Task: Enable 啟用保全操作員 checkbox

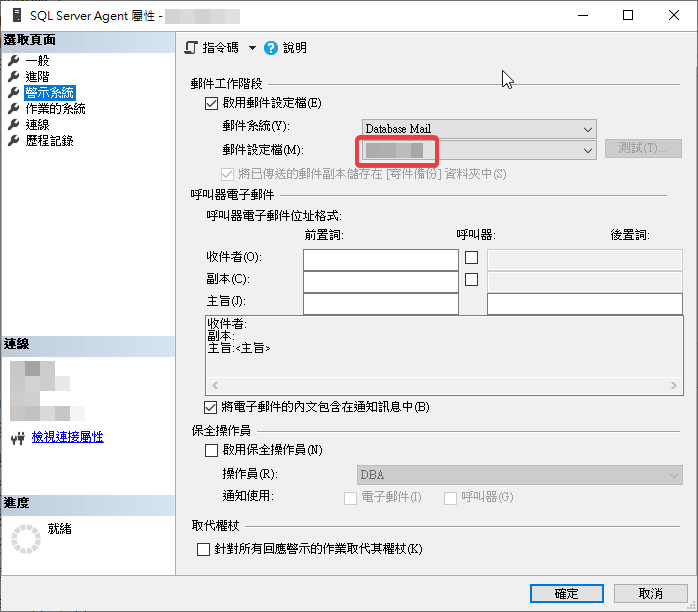Action: coord(211,451)
